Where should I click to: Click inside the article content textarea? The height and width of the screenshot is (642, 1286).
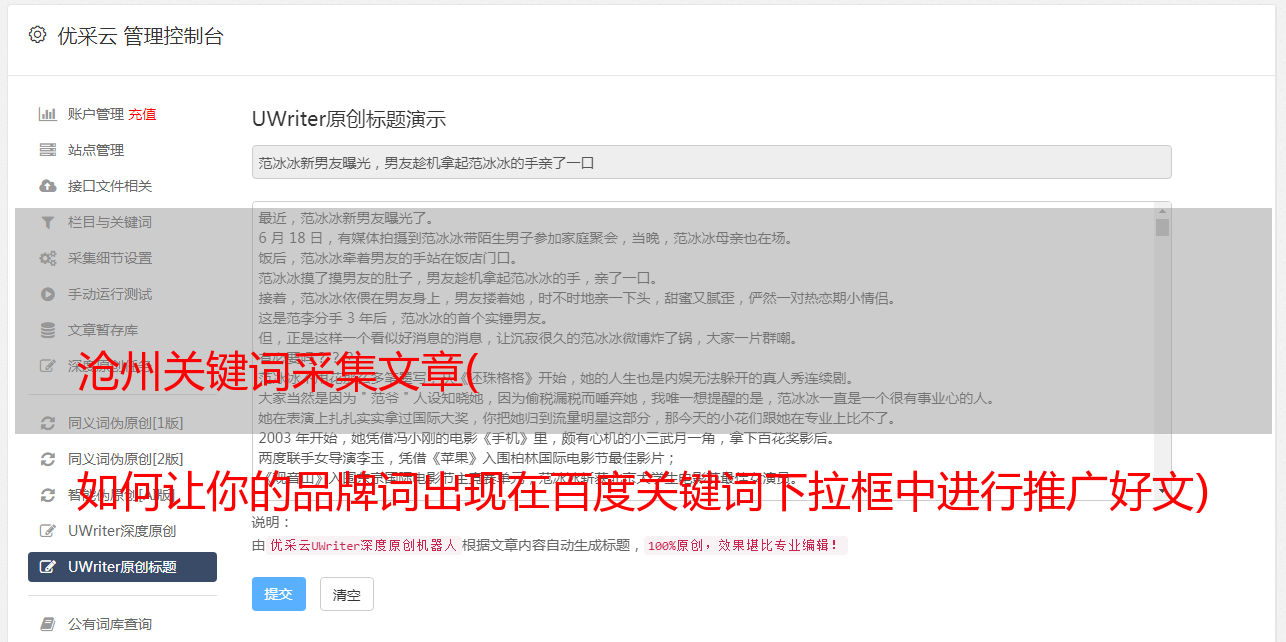click(703, 351)
